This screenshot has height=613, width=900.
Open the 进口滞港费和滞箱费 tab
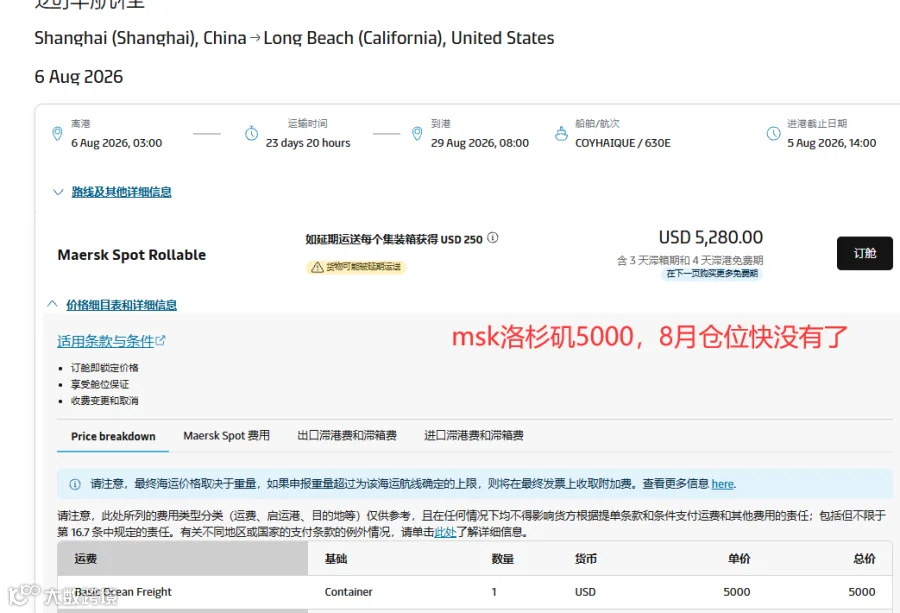(474, 436)
